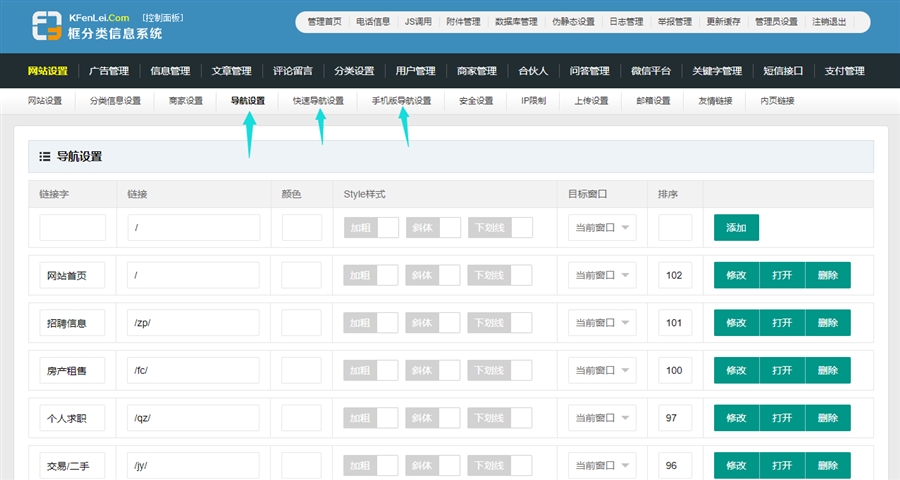The image size is (900, 480).
Task: Toggle 加粗 bold switch for 网站首页 row
Action: [x=371, y=275]
